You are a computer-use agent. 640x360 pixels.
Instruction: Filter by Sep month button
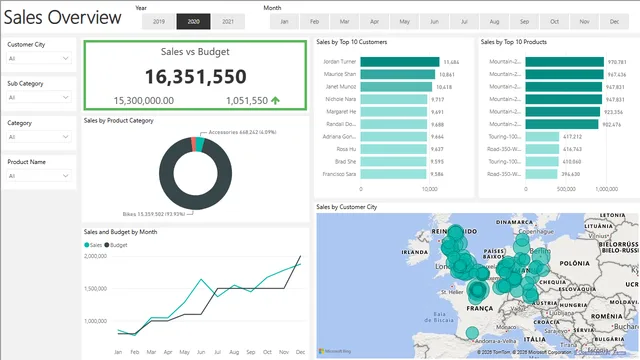(x=524, y=22)
